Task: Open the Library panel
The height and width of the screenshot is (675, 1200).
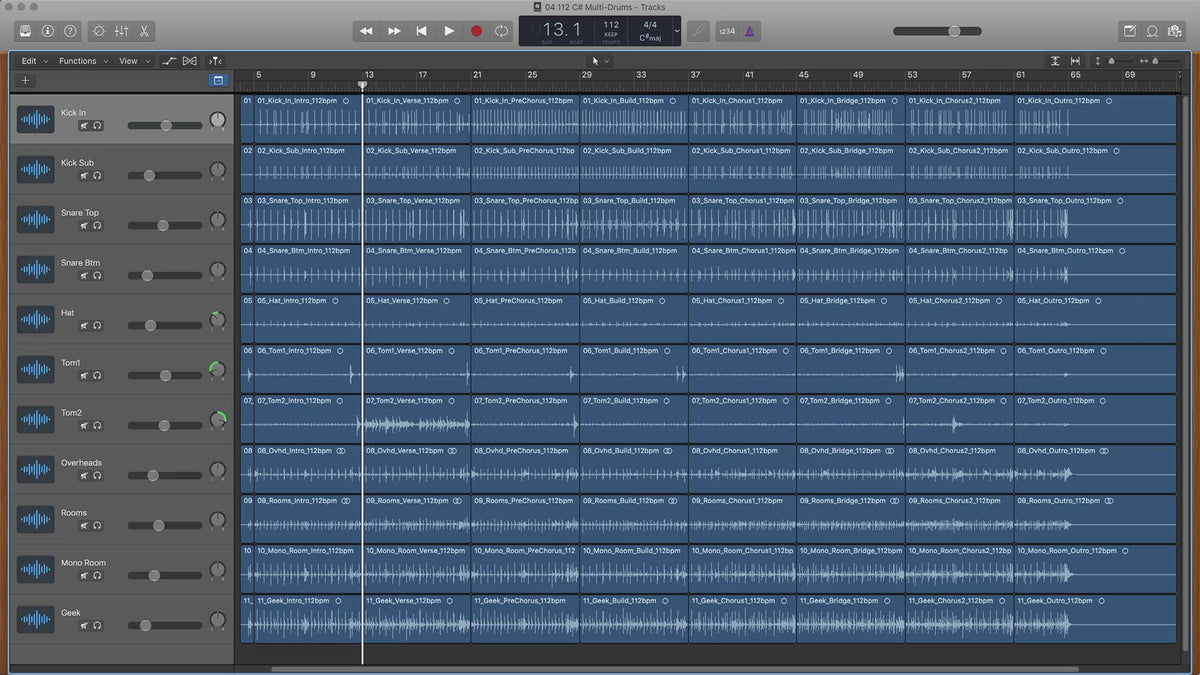Action: tap(24, 31)
